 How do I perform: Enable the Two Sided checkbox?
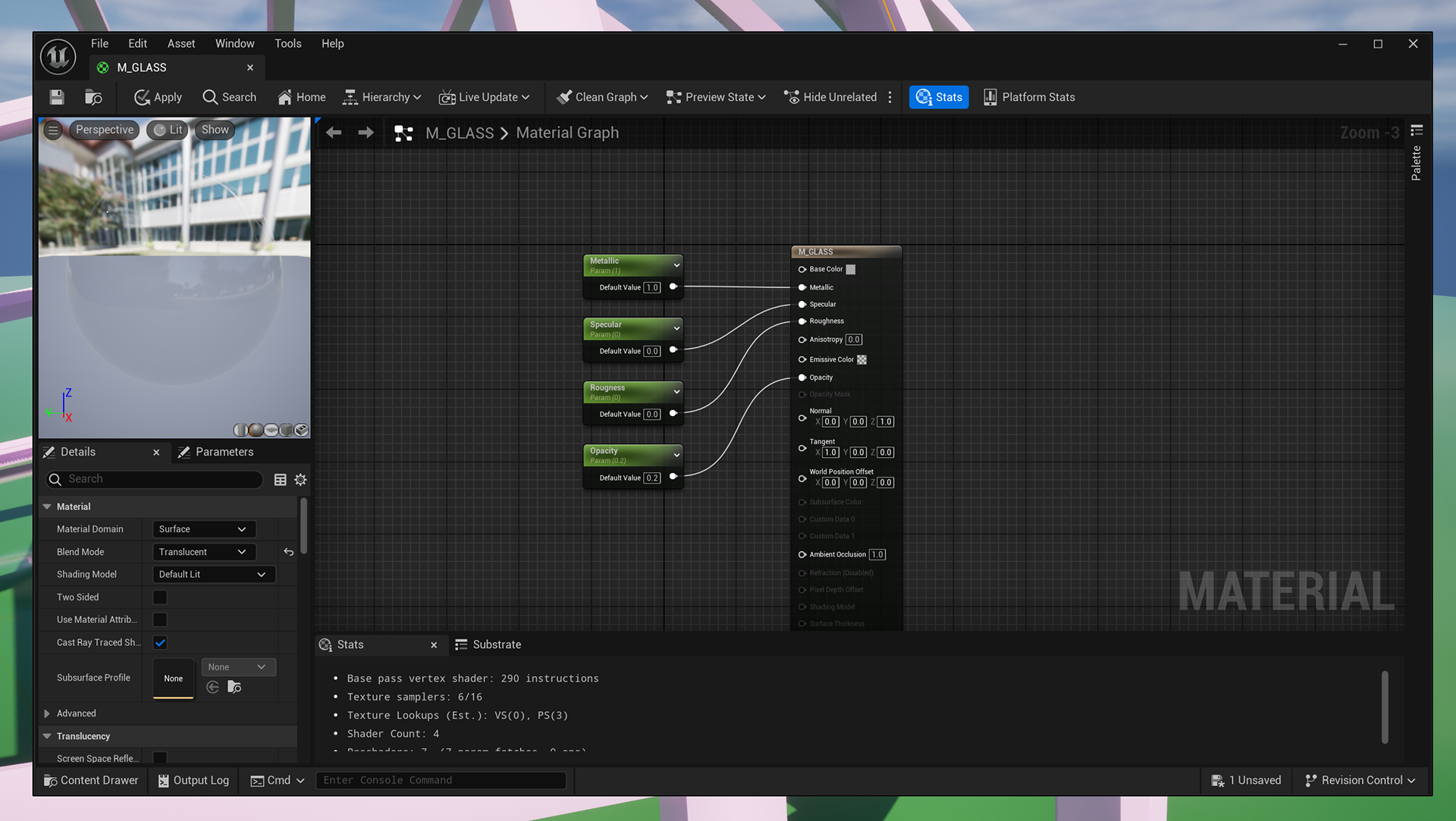coord(160,597)
